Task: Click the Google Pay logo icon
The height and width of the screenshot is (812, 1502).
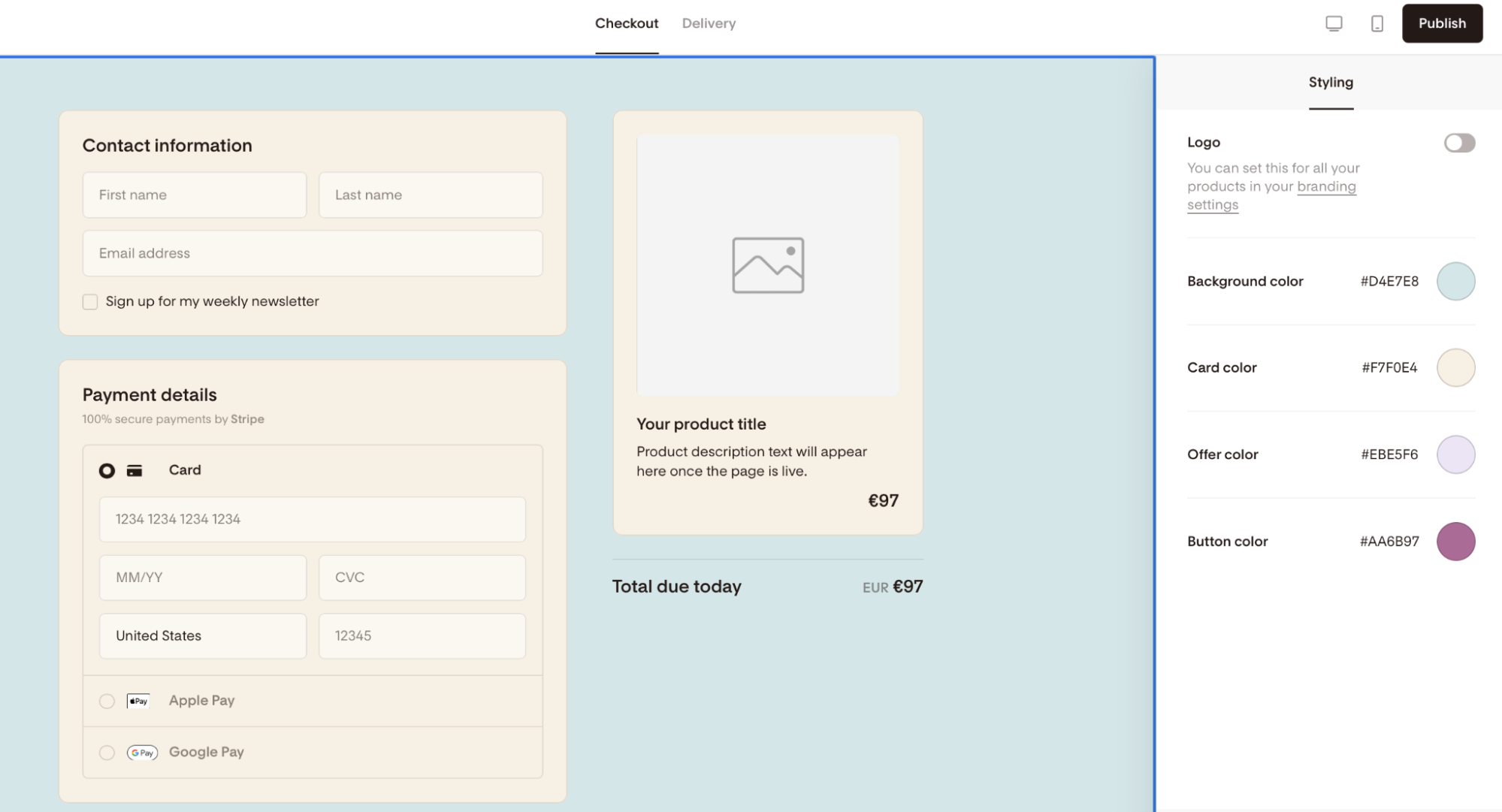Action: [x=142, y=753]
